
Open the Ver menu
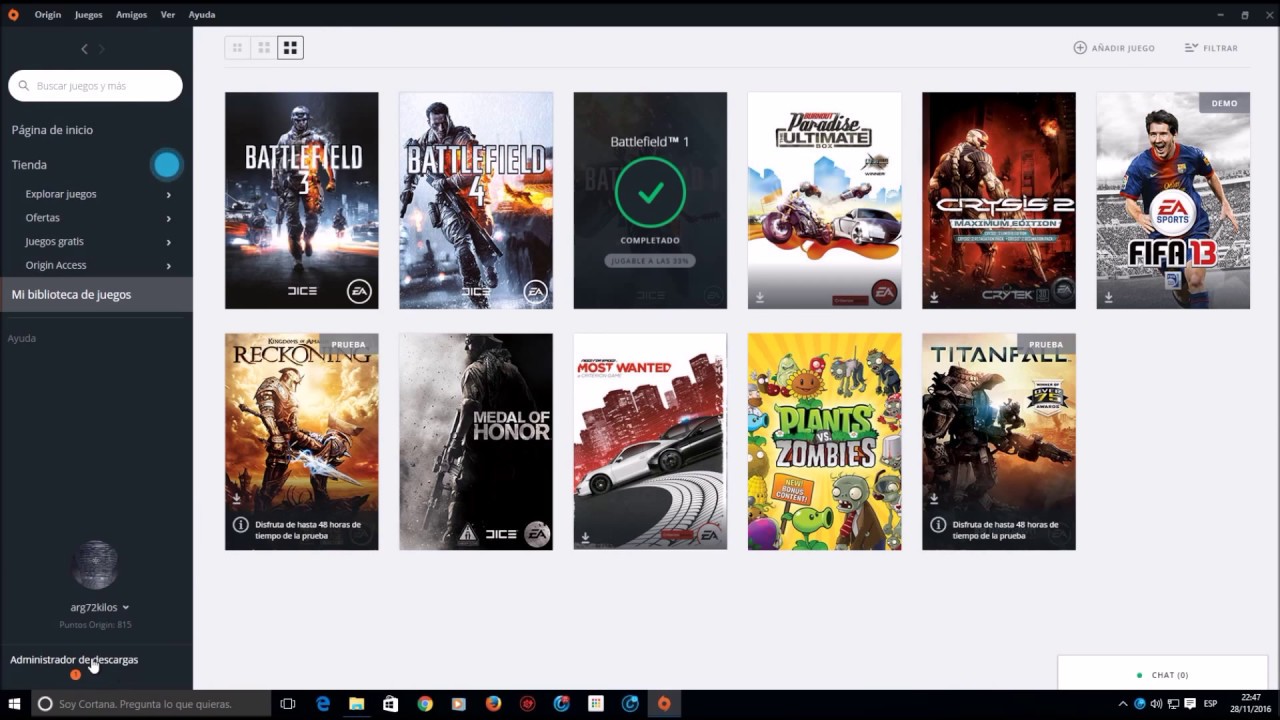[168, 15]
